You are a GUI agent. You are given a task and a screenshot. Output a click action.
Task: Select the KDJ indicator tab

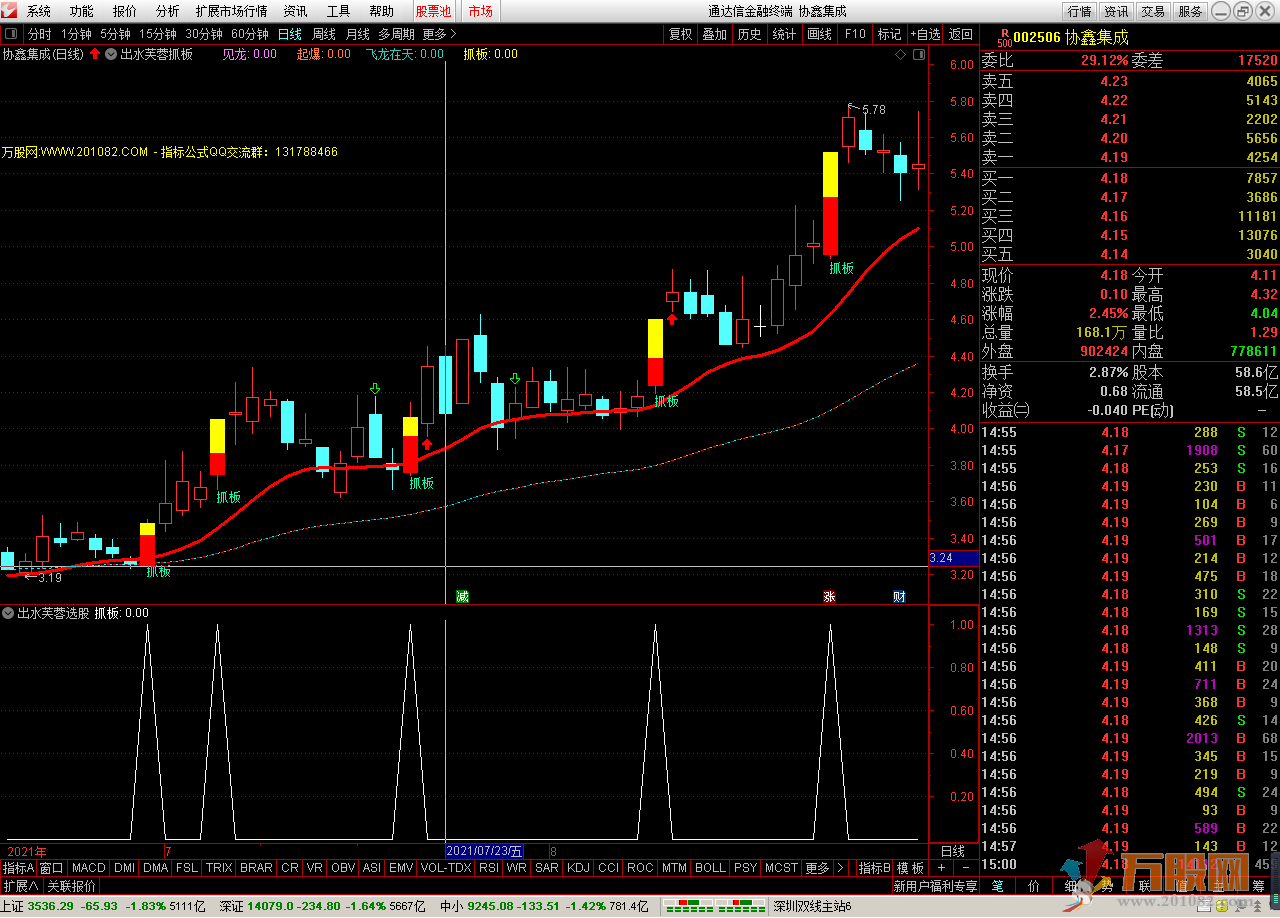click(578, 868)
